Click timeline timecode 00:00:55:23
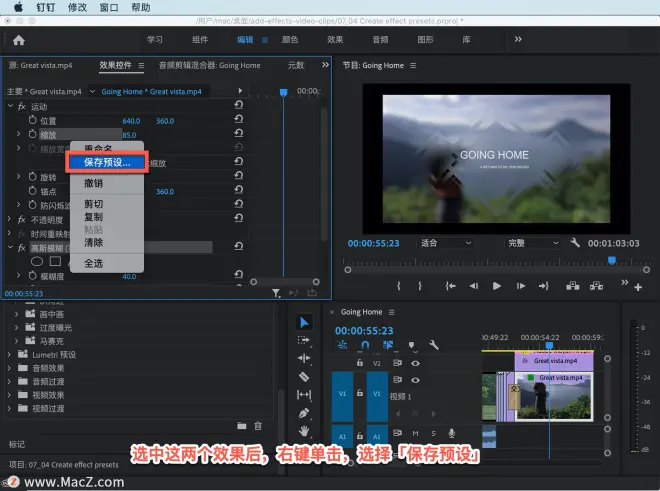Viewport: 660px width, 491px height. [365, 331]
